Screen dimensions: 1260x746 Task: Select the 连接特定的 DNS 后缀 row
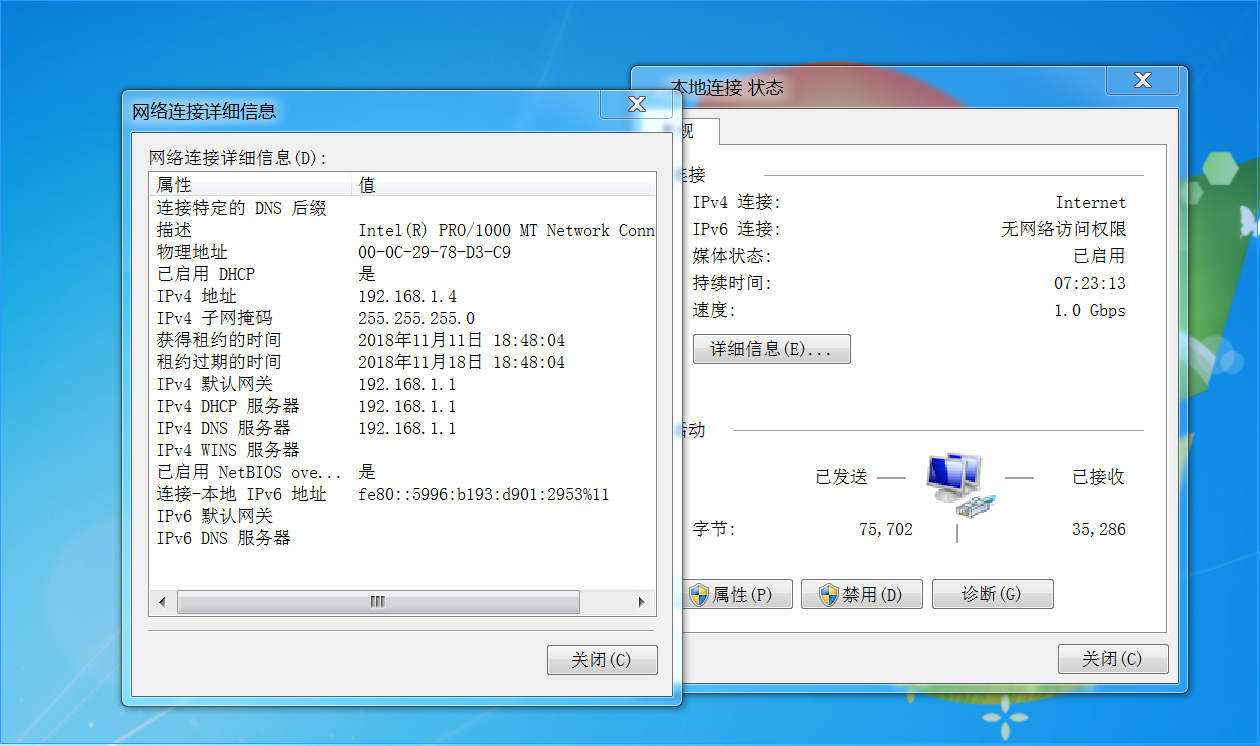[x=402, y=208]
